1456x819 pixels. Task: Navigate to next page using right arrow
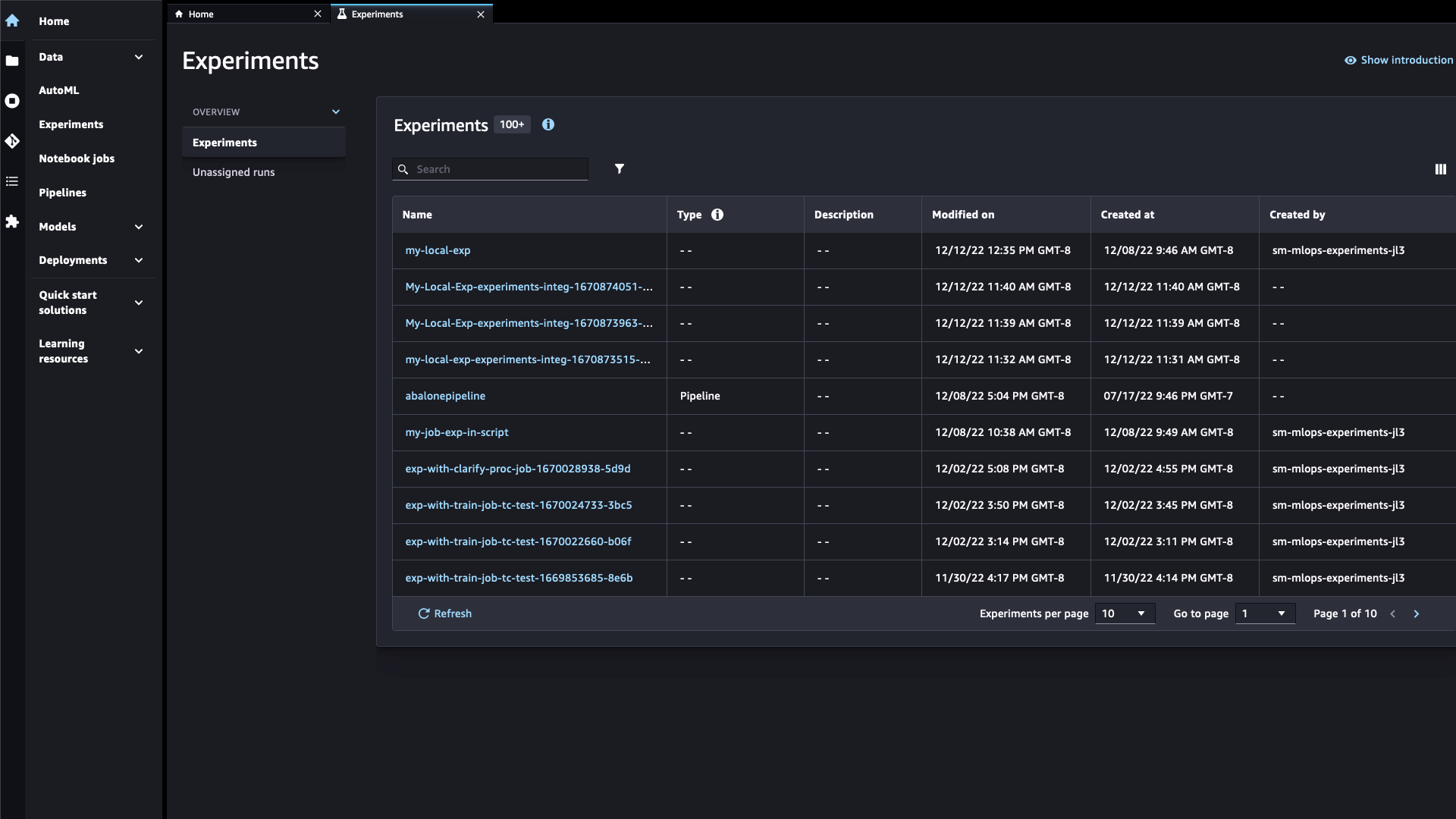point(1417,613)
